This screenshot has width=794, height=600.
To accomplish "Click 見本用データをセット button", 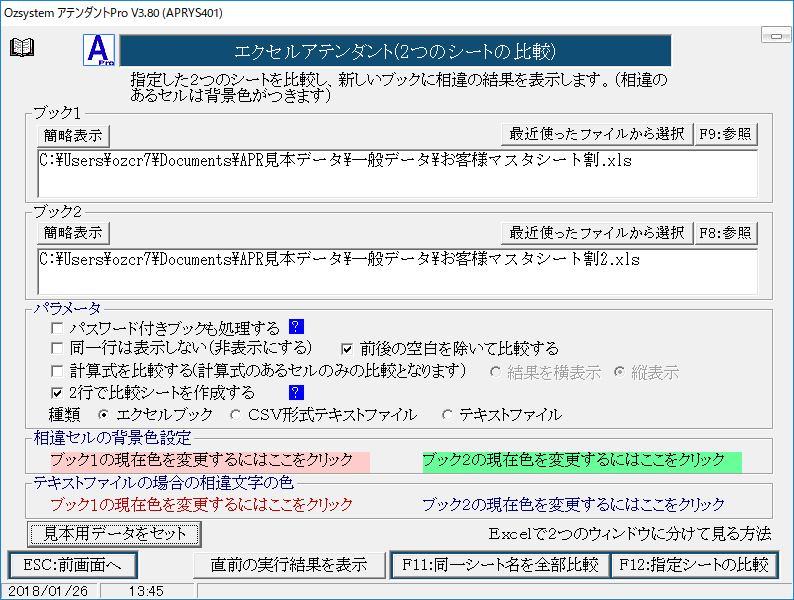I will point(114,534).
